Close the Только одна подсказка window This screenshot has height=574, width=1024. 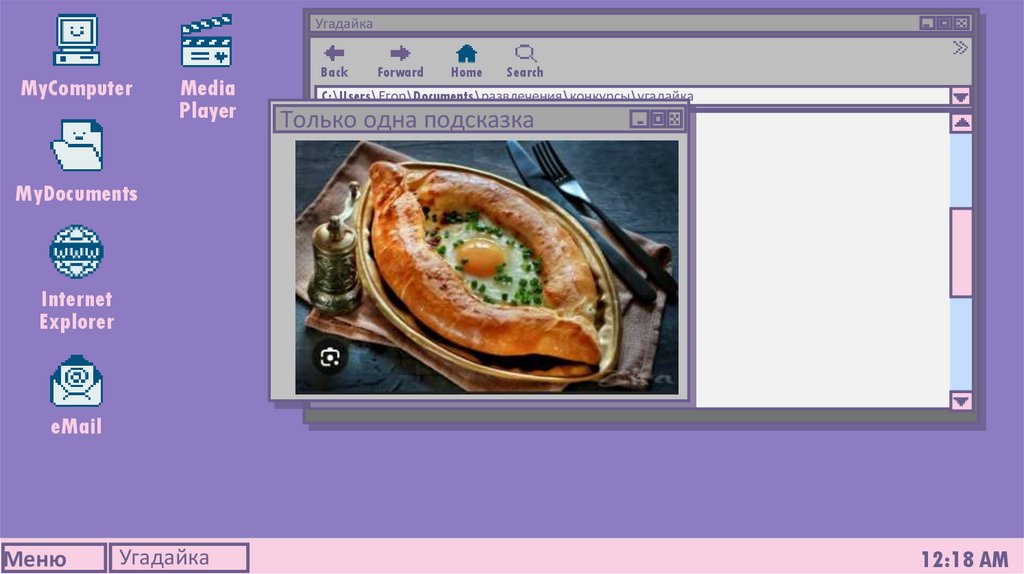coord(675,119)
